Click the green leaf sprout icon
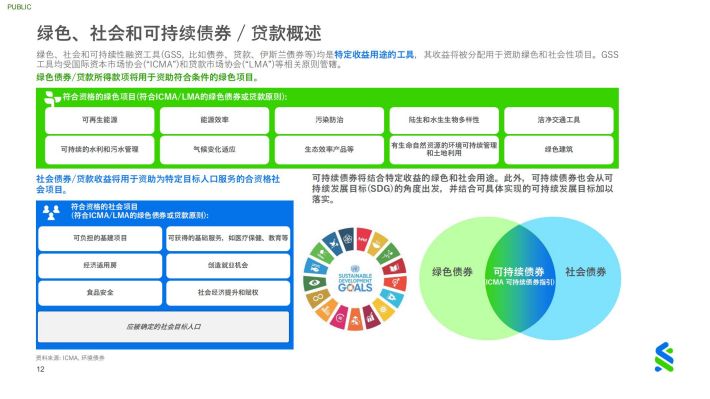The height and width of the screenshot is (399, 710). click(x=52, y=98)
